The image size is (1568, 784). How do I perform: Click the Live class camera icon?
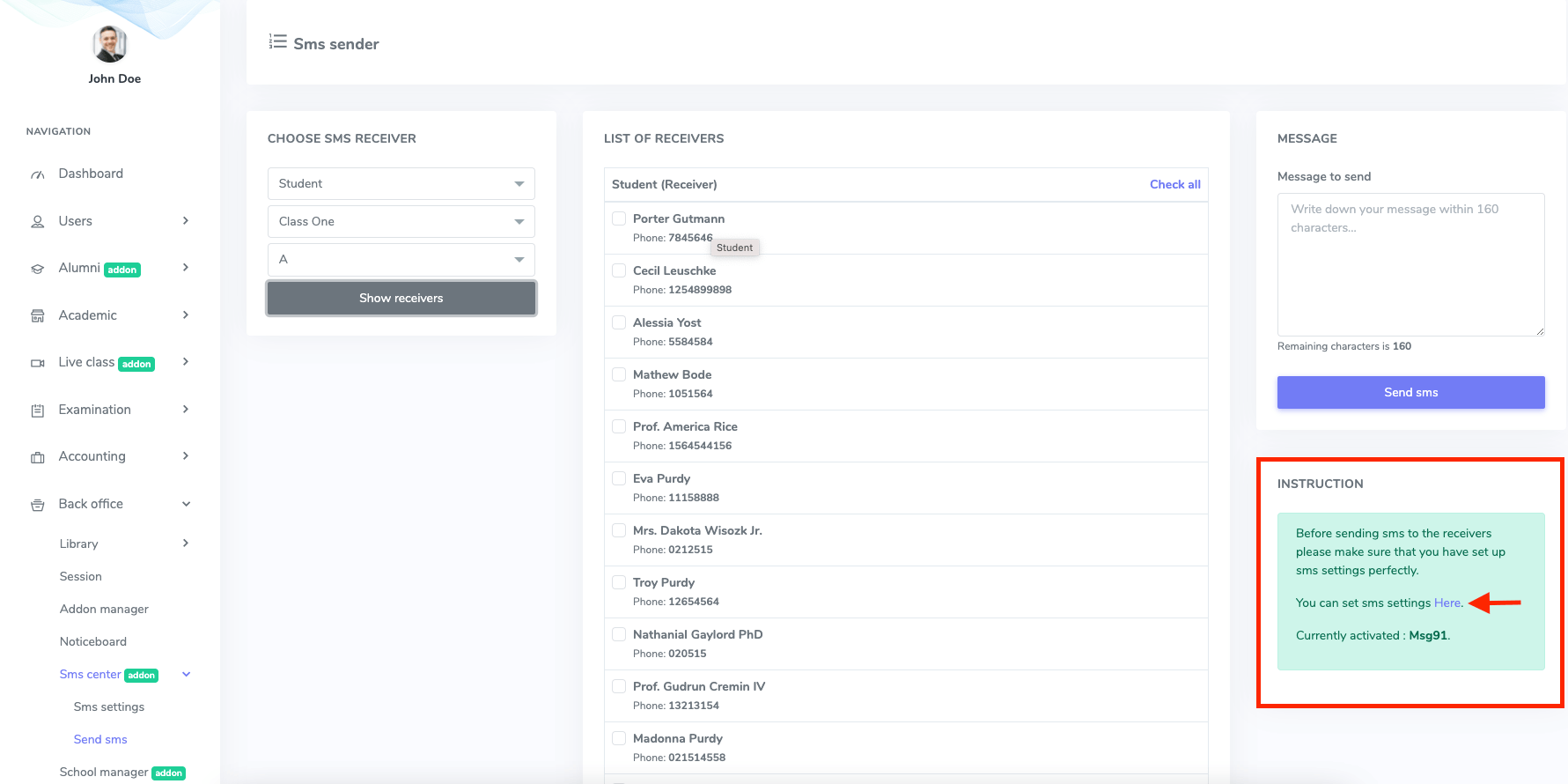38,363
